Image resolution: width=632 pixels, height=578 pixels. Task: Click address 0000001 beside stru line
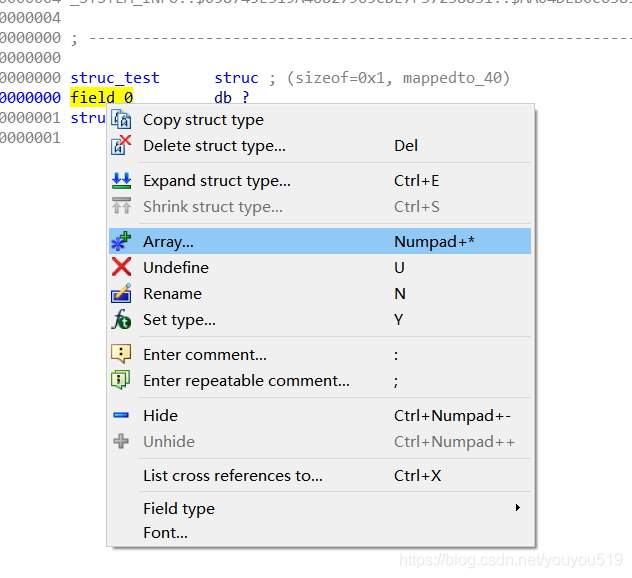30,118
